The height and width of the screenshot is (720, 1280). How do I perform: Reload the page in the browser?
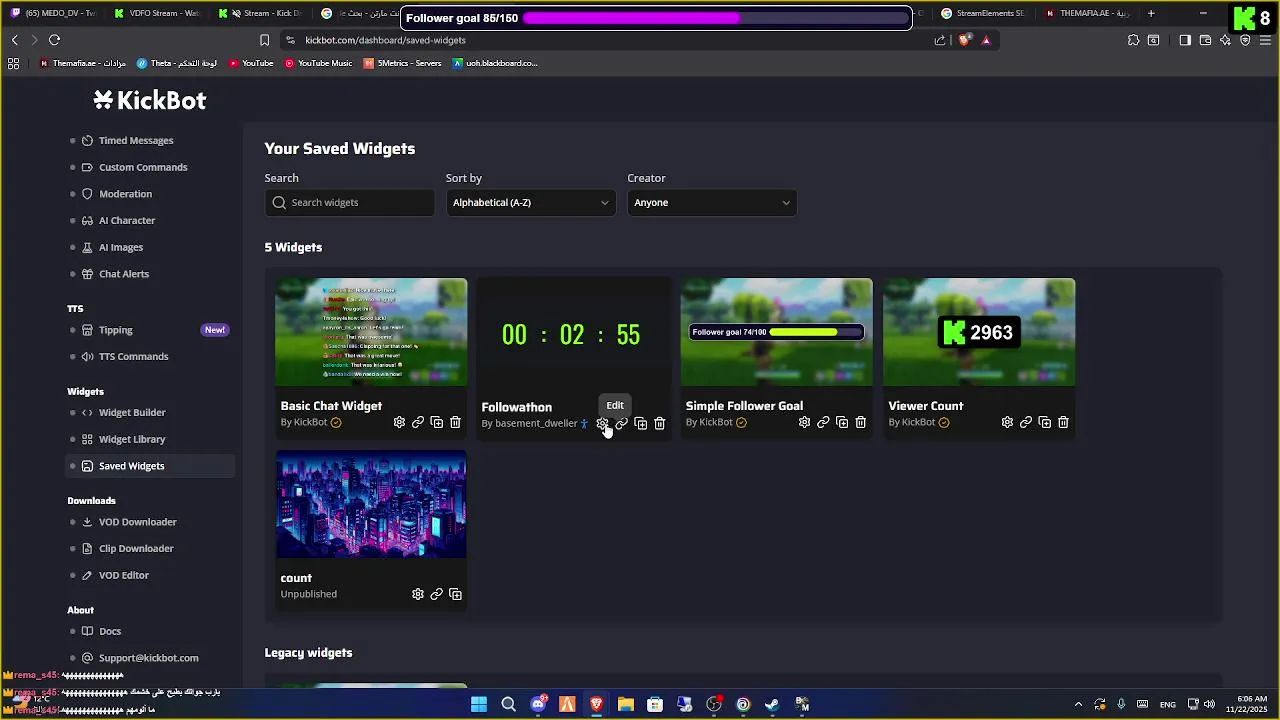coord(54,40)
